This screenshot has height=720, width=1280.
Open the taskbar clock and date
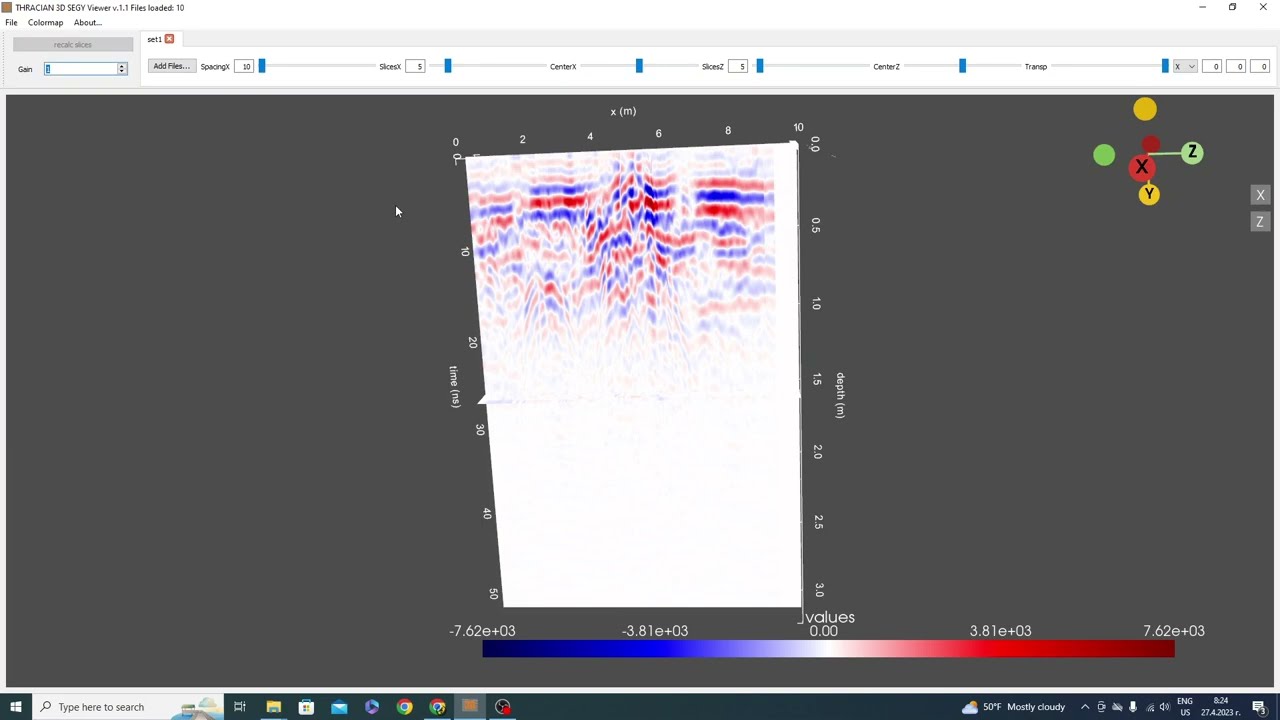(1220, 707)
